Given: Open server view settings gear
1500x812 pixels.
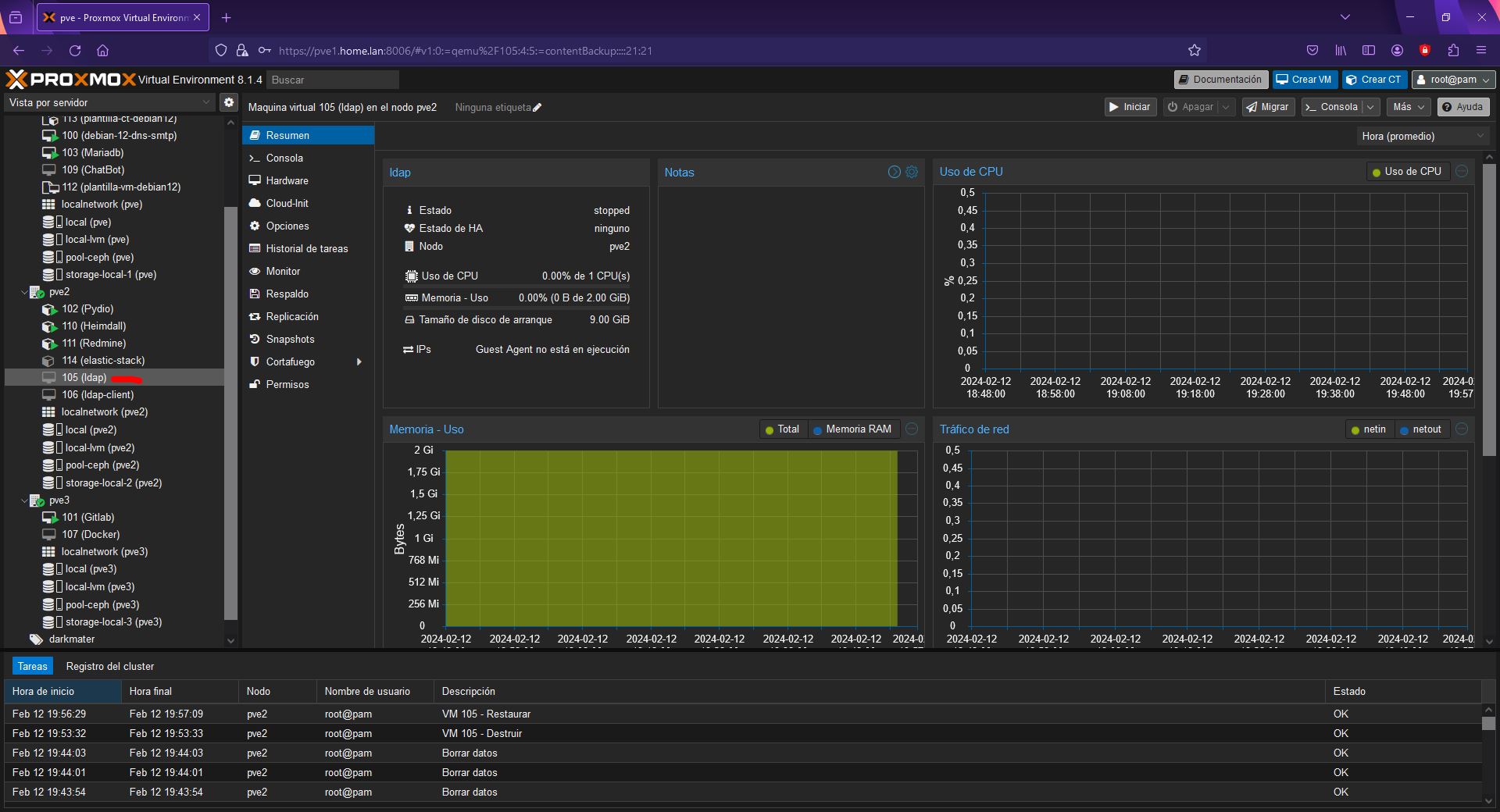Looking at the screenshot, I should coord(229,102).
